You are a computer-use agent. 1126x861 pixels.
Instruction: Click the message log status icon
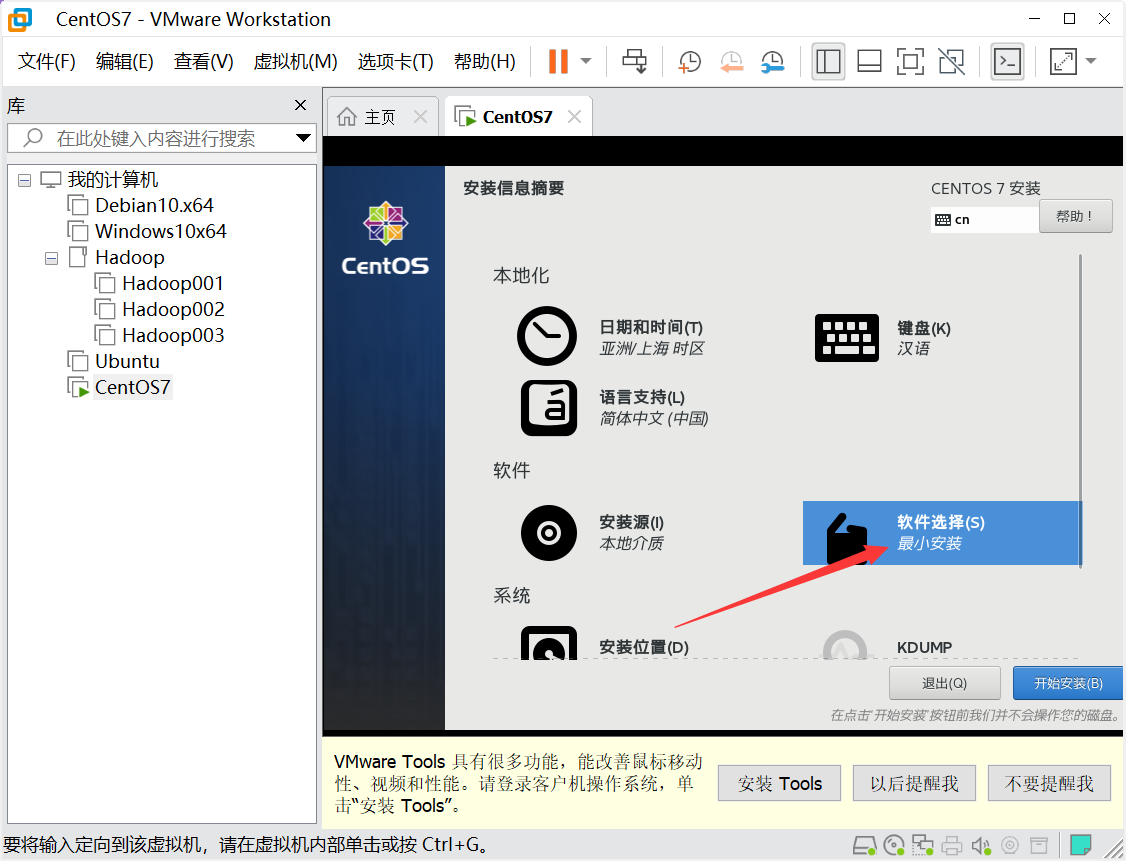click(x=1038, y=845)
